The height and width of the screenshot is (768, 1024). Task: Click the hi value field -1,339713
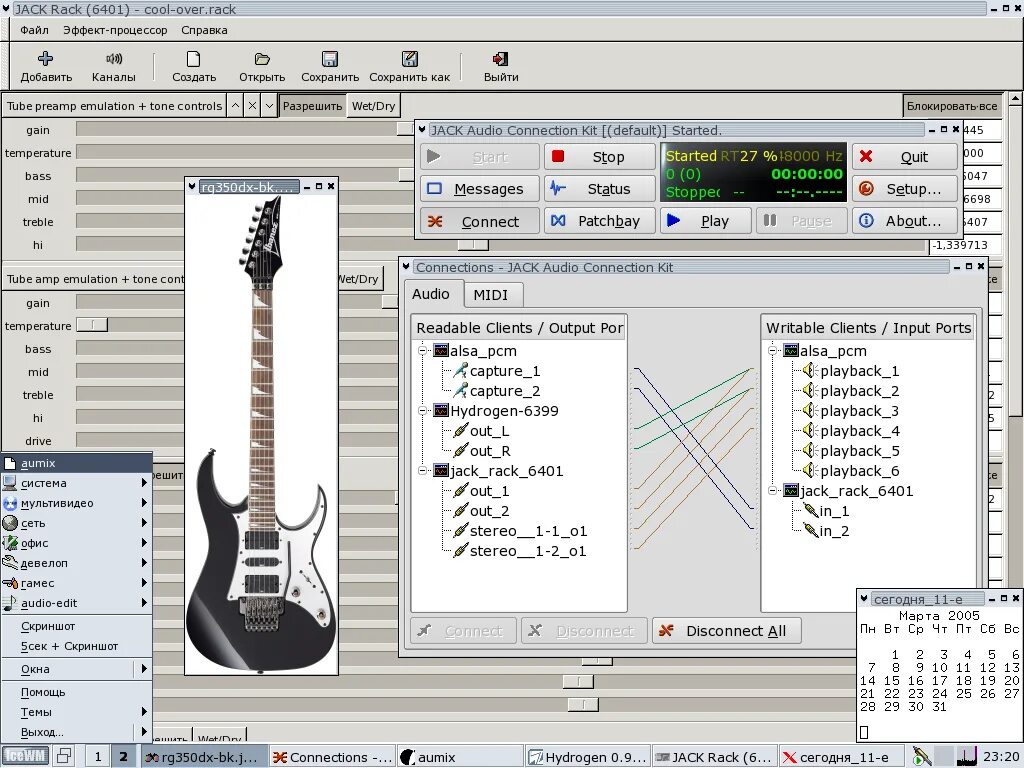[x=965, y=245]
